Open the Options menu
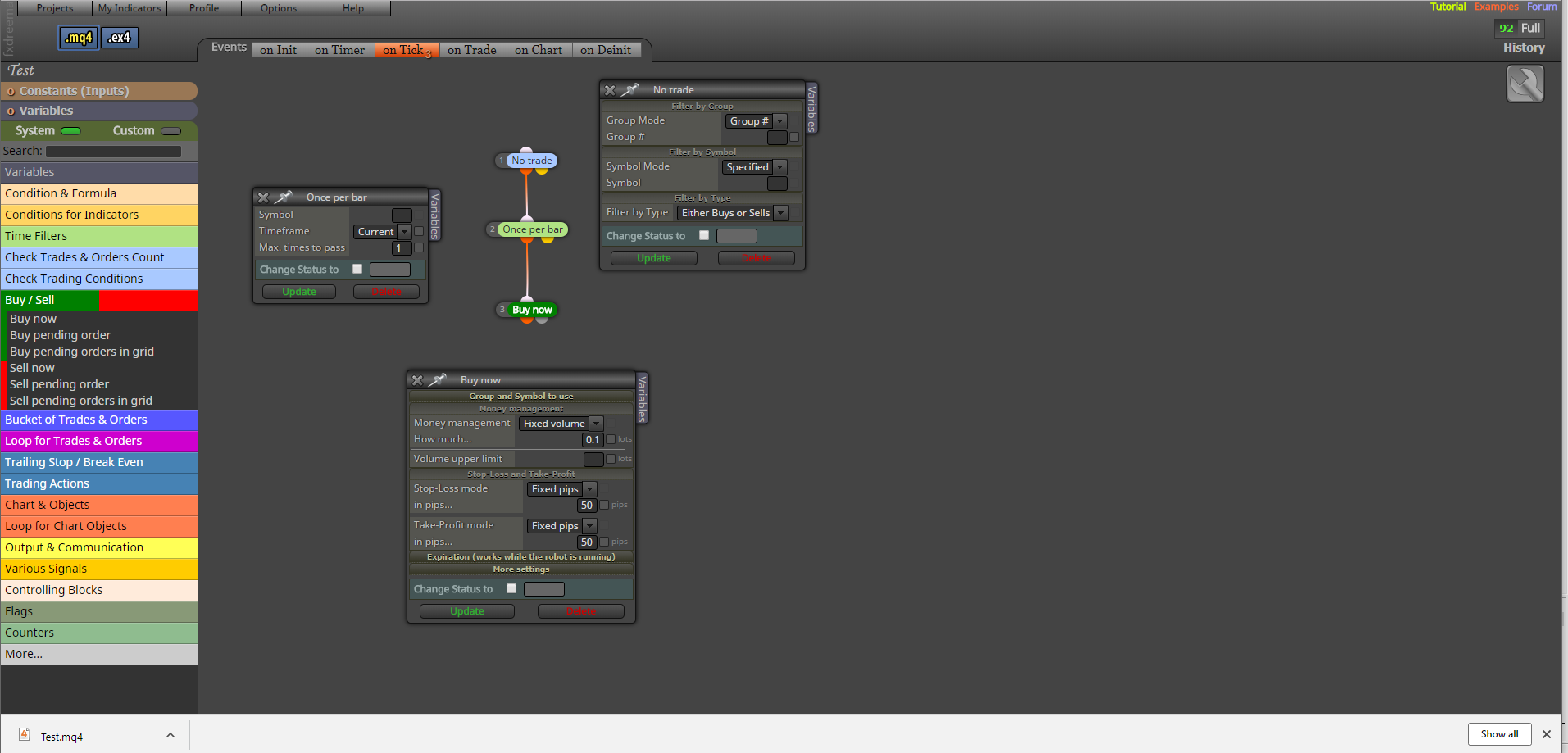The image size is (1568, 753). tap(279, 8)
